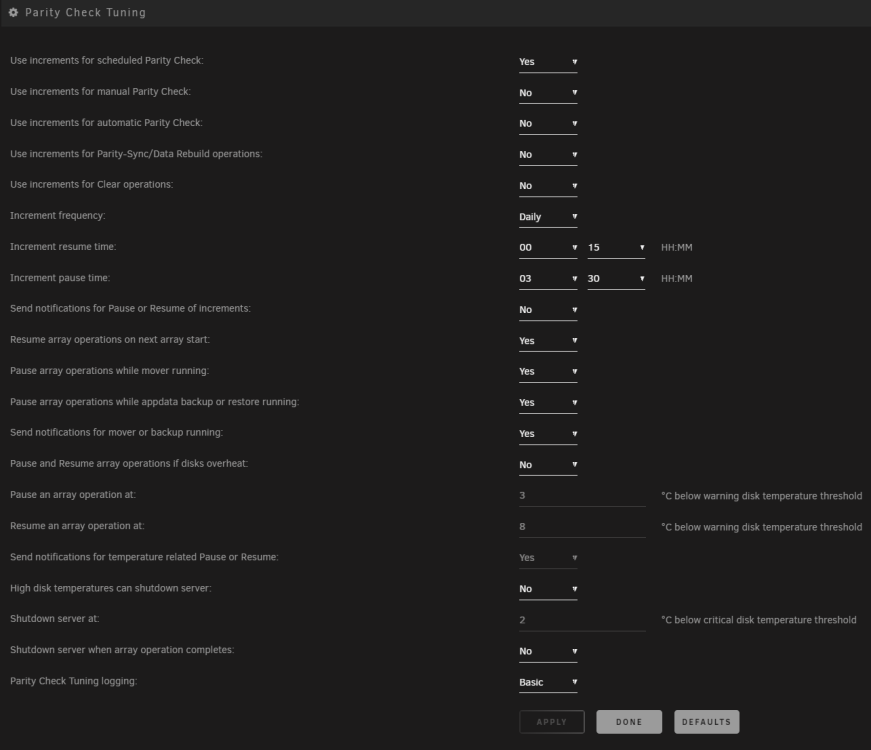871x750 pixels.
Task: Open Pause and Resume if disks overheat dropdown
Action: [548, 465]
